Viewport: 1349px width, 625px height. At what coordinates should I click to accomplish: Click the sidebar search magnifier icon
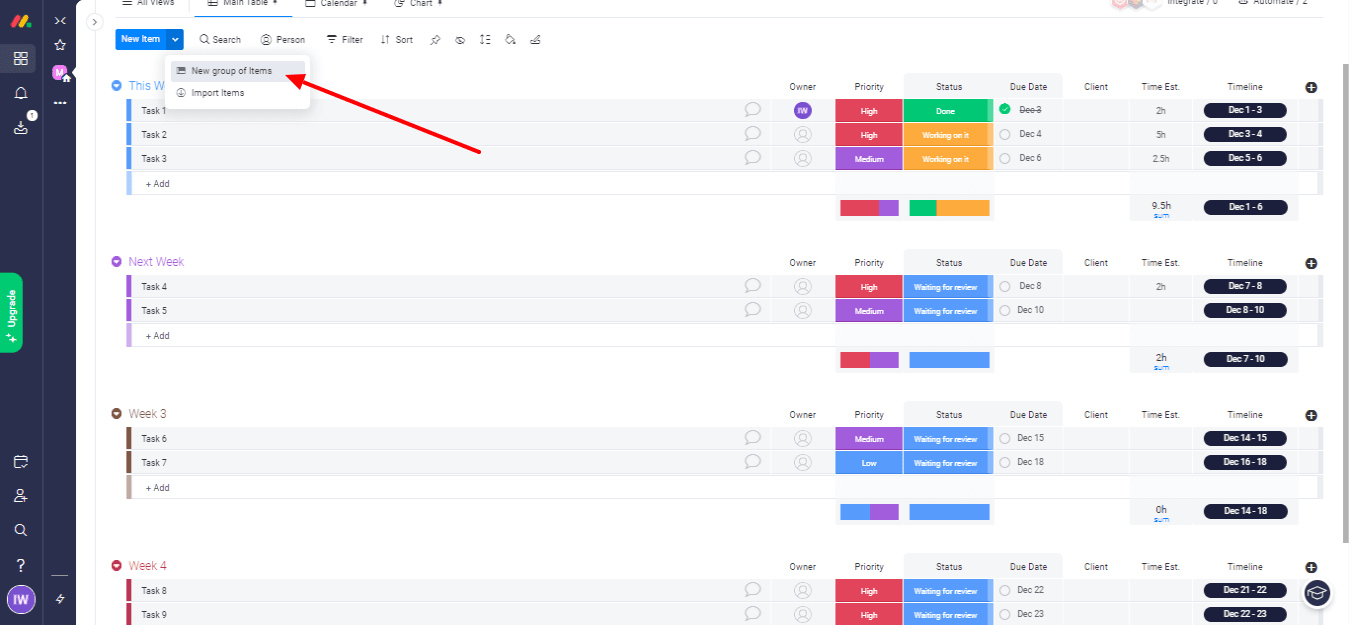(x=20, y=530)
